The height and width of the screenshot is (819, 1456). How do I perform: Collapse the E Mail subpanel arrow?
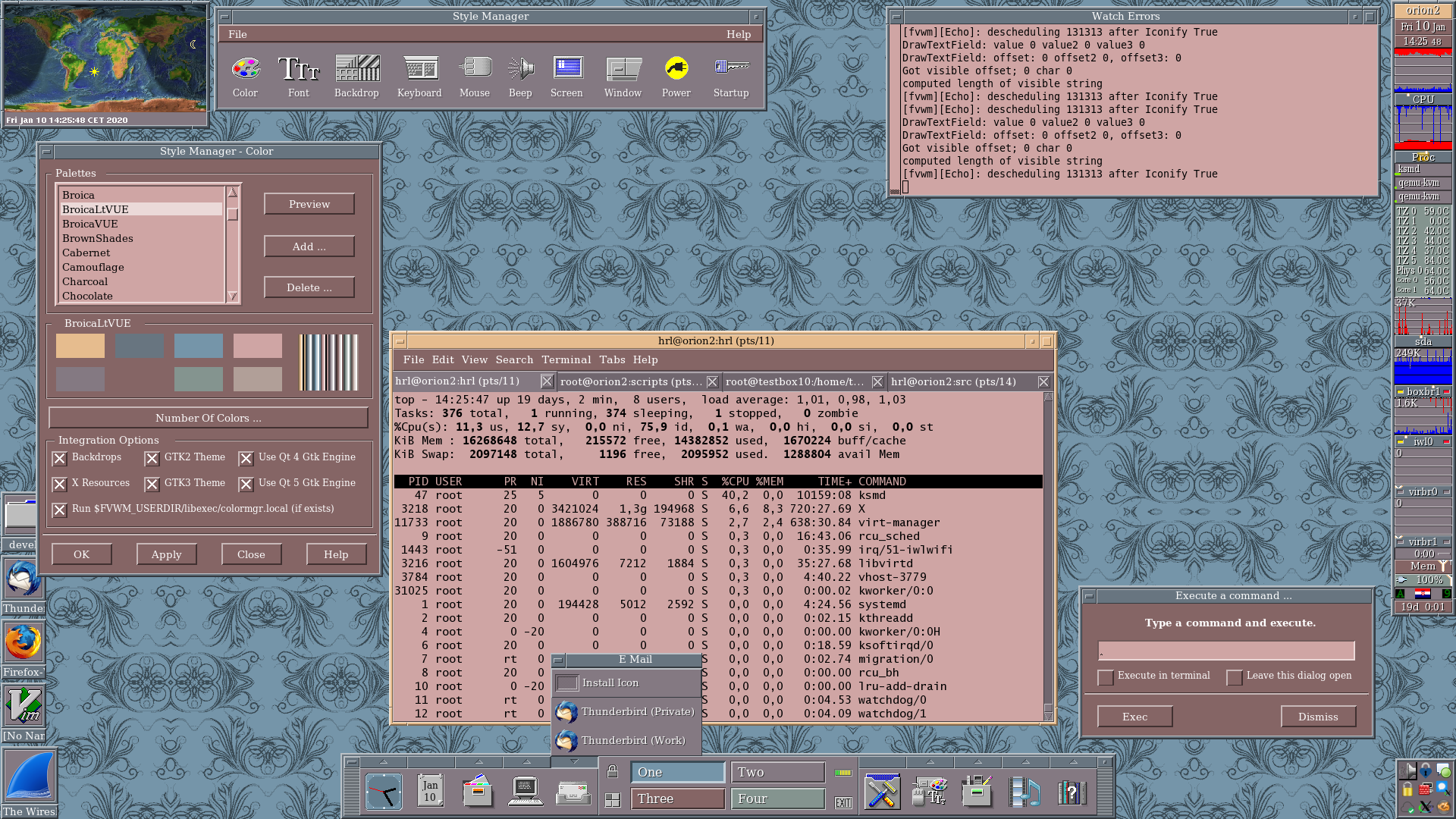point(574,761)
